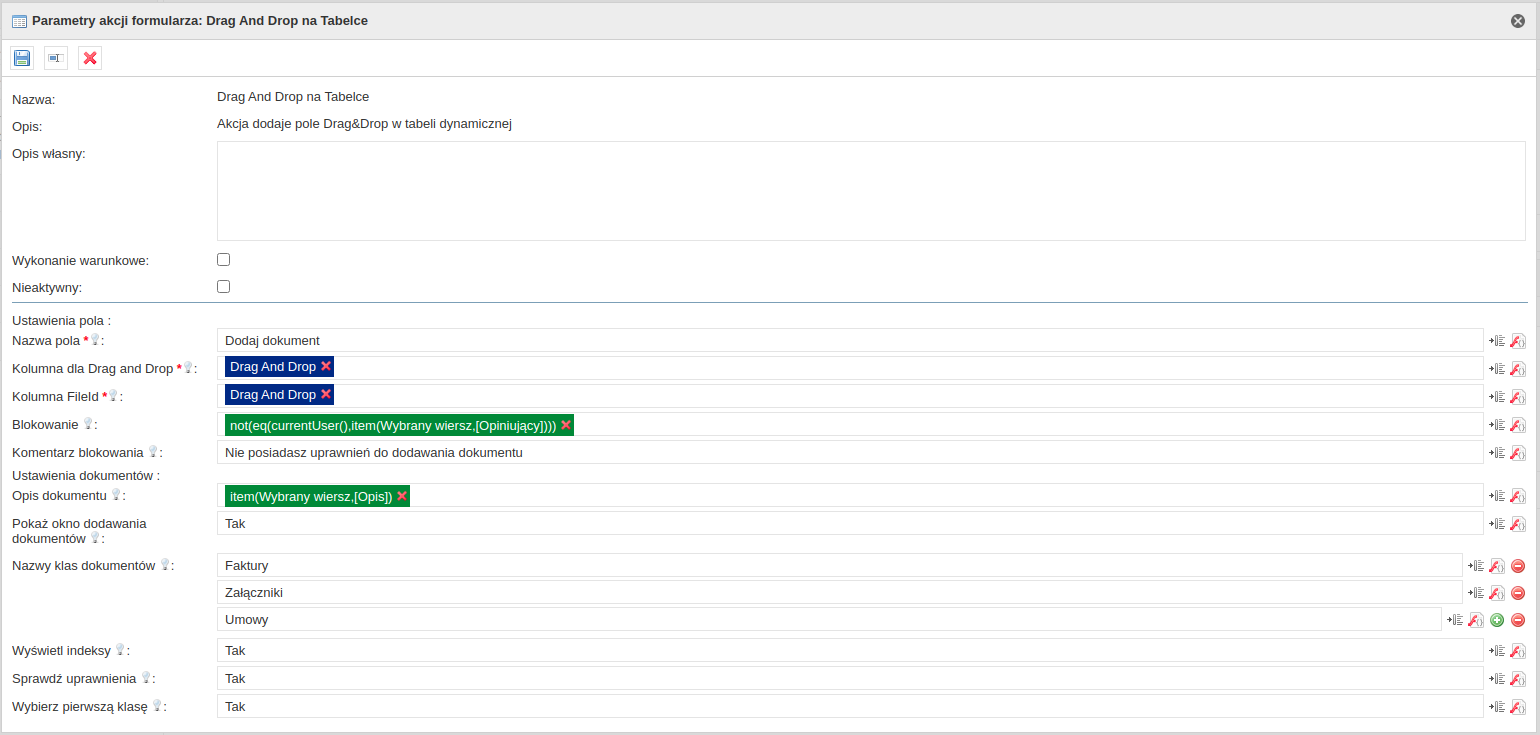Image resolution: width=1540 pixels, height=735 pixels.
Task: Open function editor for Blokowanie row
Action: 1518,424
